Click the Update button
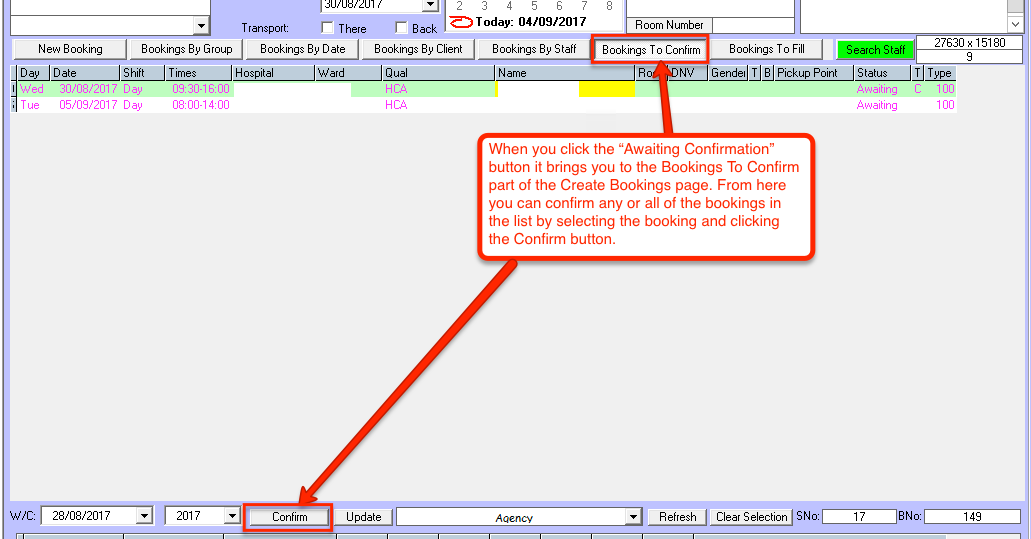1031x539 pixels. 363,517
